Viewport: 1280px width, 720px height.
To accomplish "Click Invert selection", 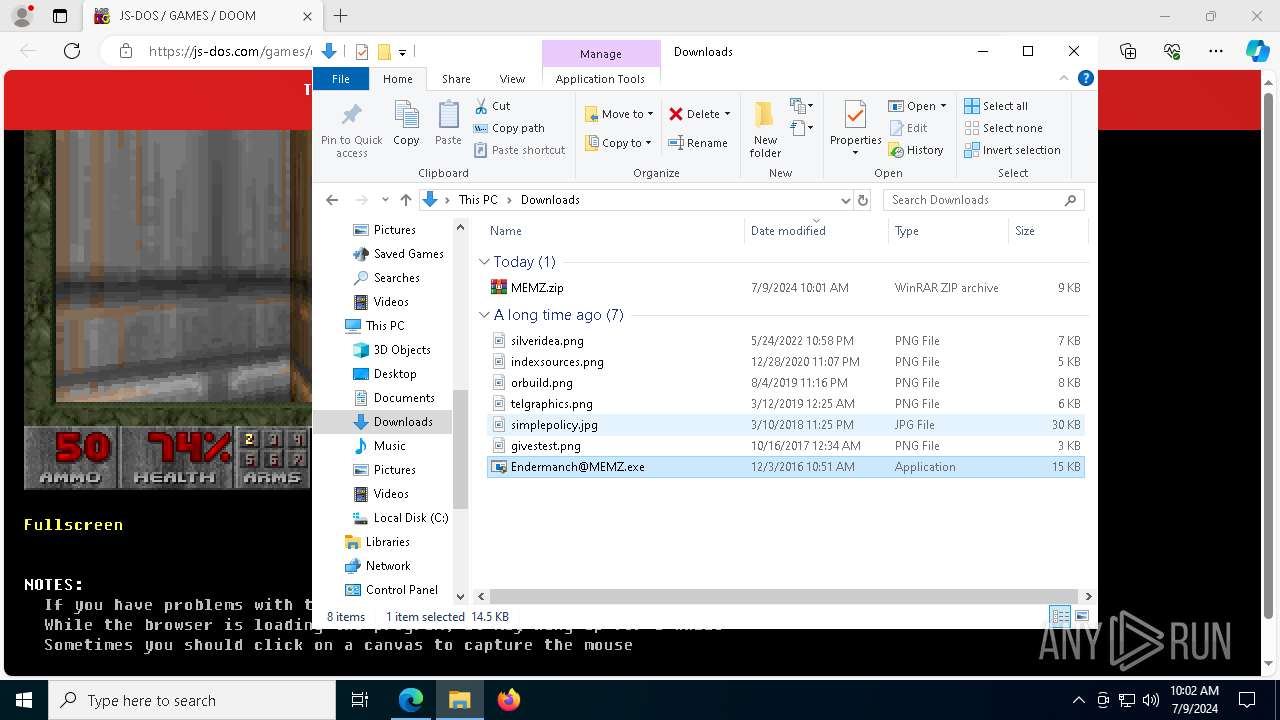I will [1012, 150].
